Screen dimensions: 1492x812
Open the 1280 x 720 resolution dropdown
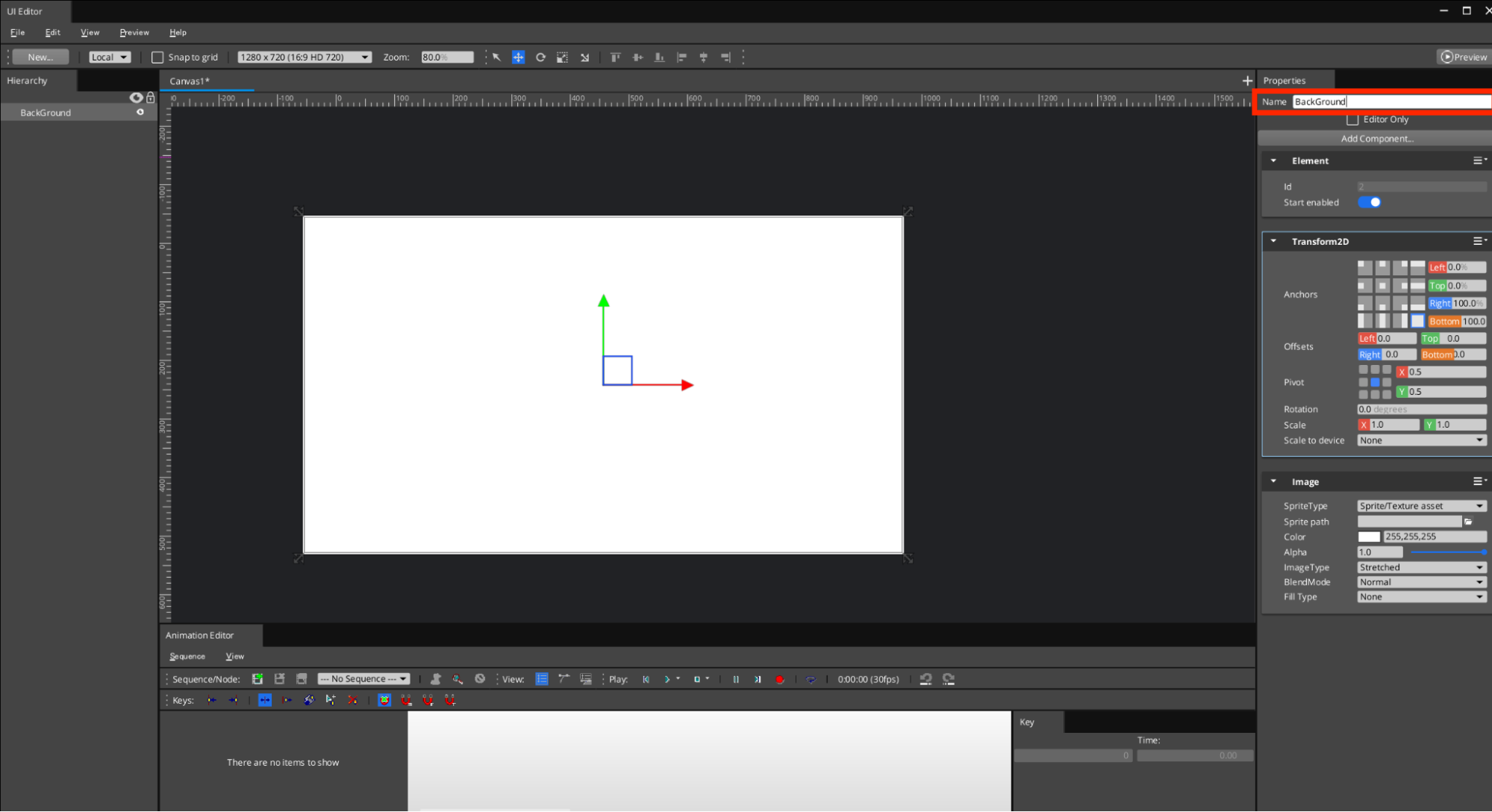click(305, 57)
